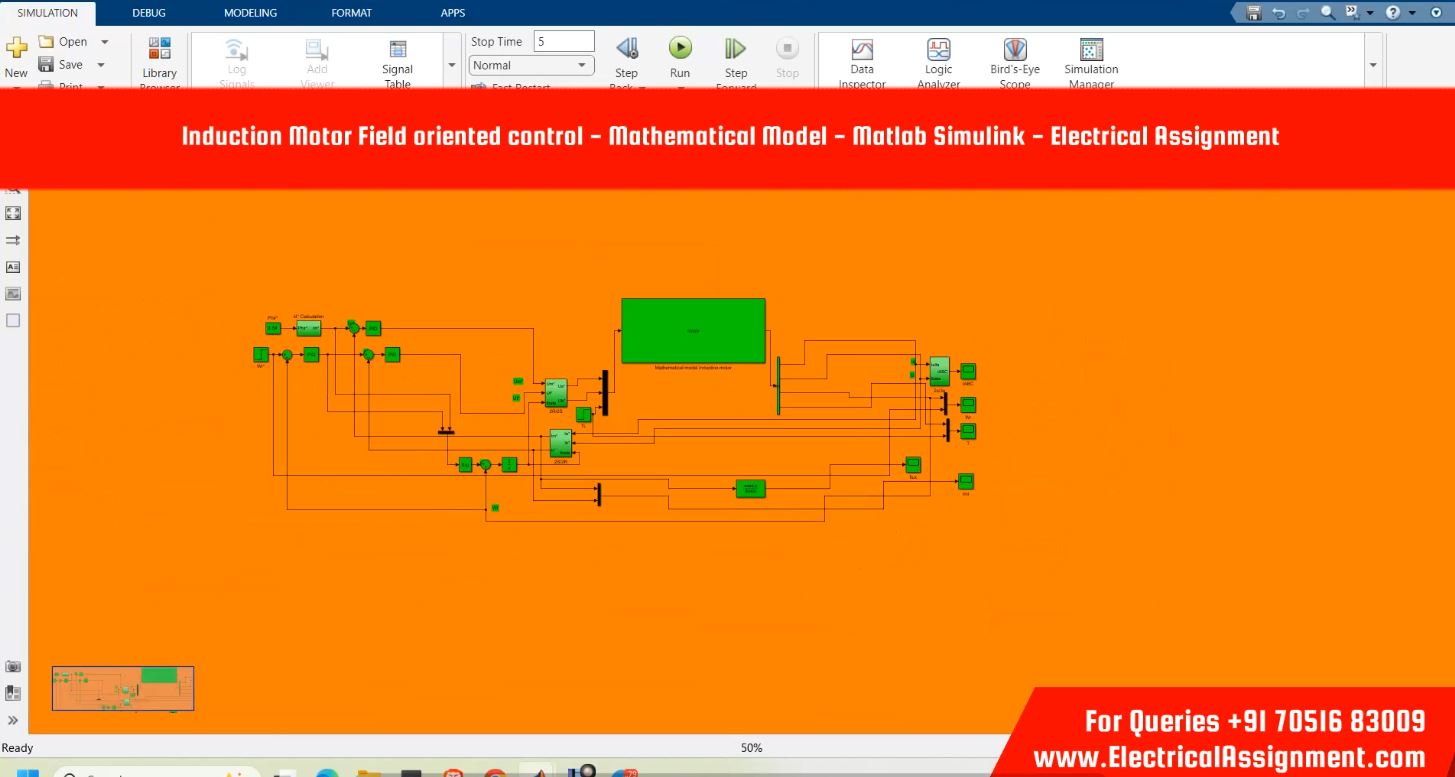Click the Step Forward button
Screen dimensions: 1455x777
coord(736,63)
